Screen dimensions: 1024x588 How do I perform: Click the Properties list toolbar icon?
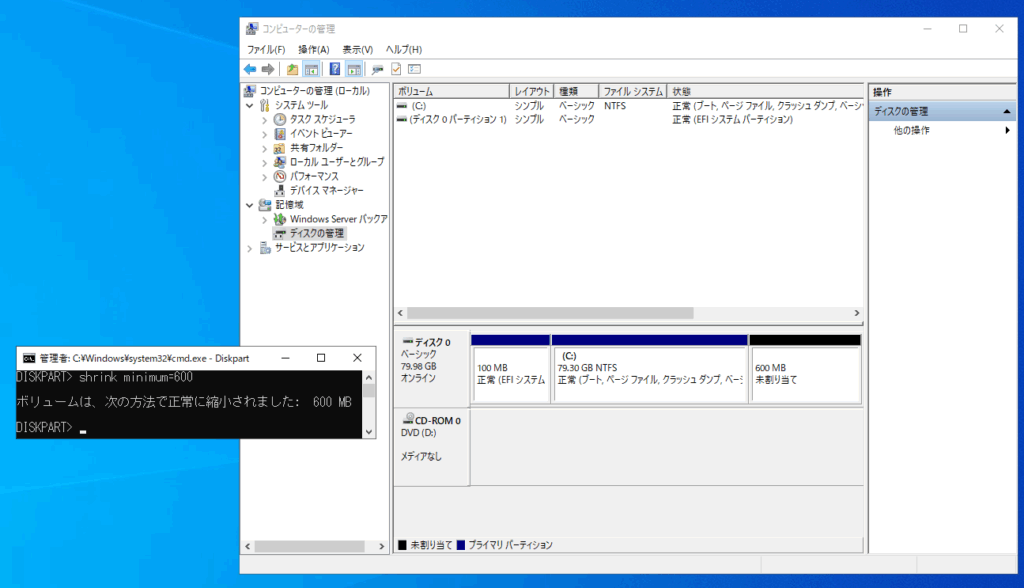pos(414,69)
